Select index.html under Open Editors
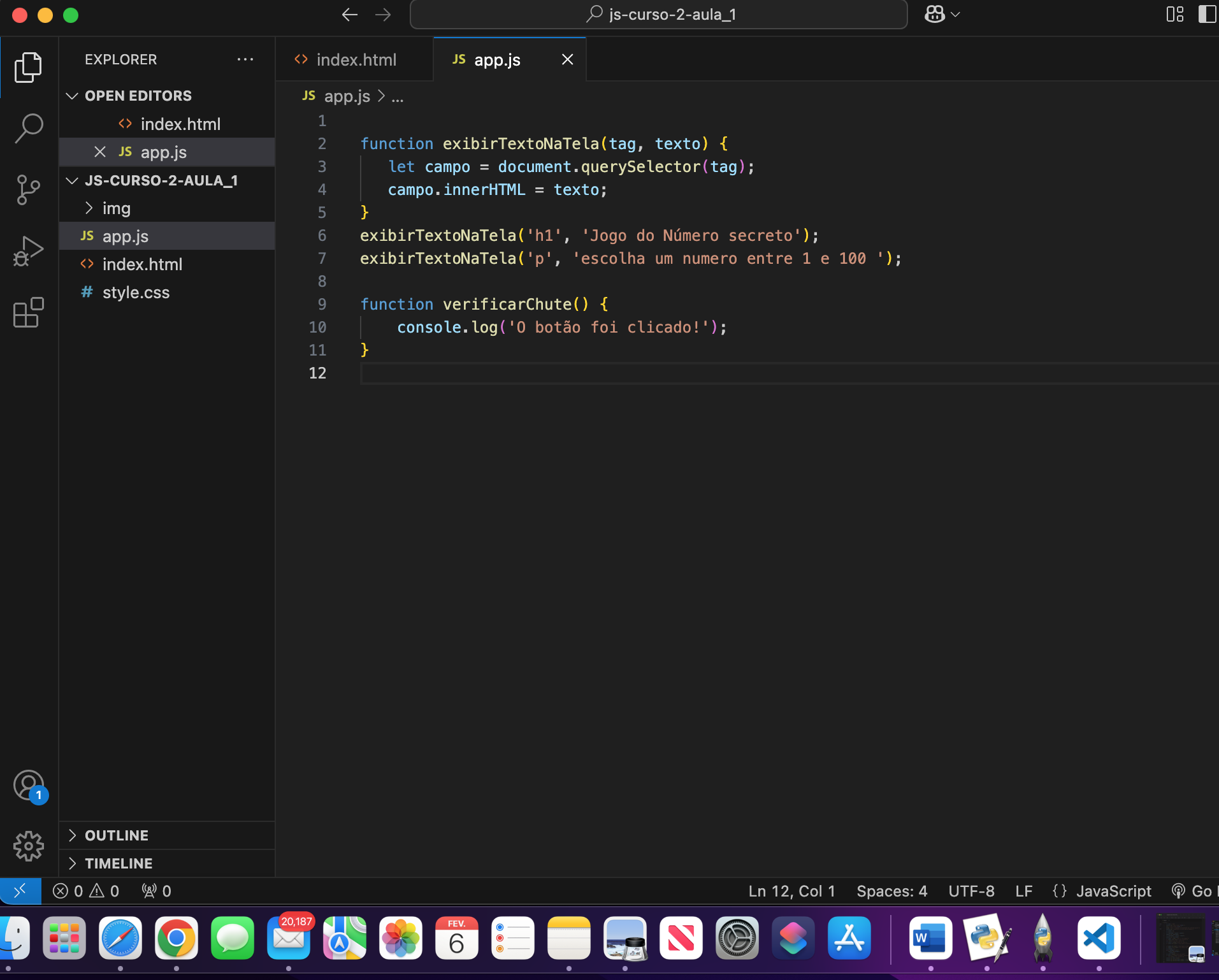The width and height of the screenshot is (1219, 980). tap(167, 124)
